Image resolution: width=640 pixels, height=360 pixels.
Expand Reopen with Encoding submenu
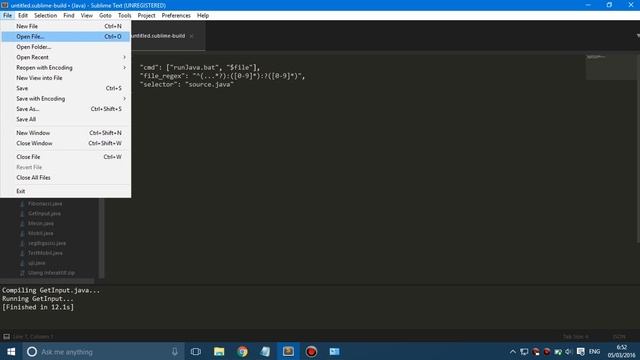[x=66, y=67]
